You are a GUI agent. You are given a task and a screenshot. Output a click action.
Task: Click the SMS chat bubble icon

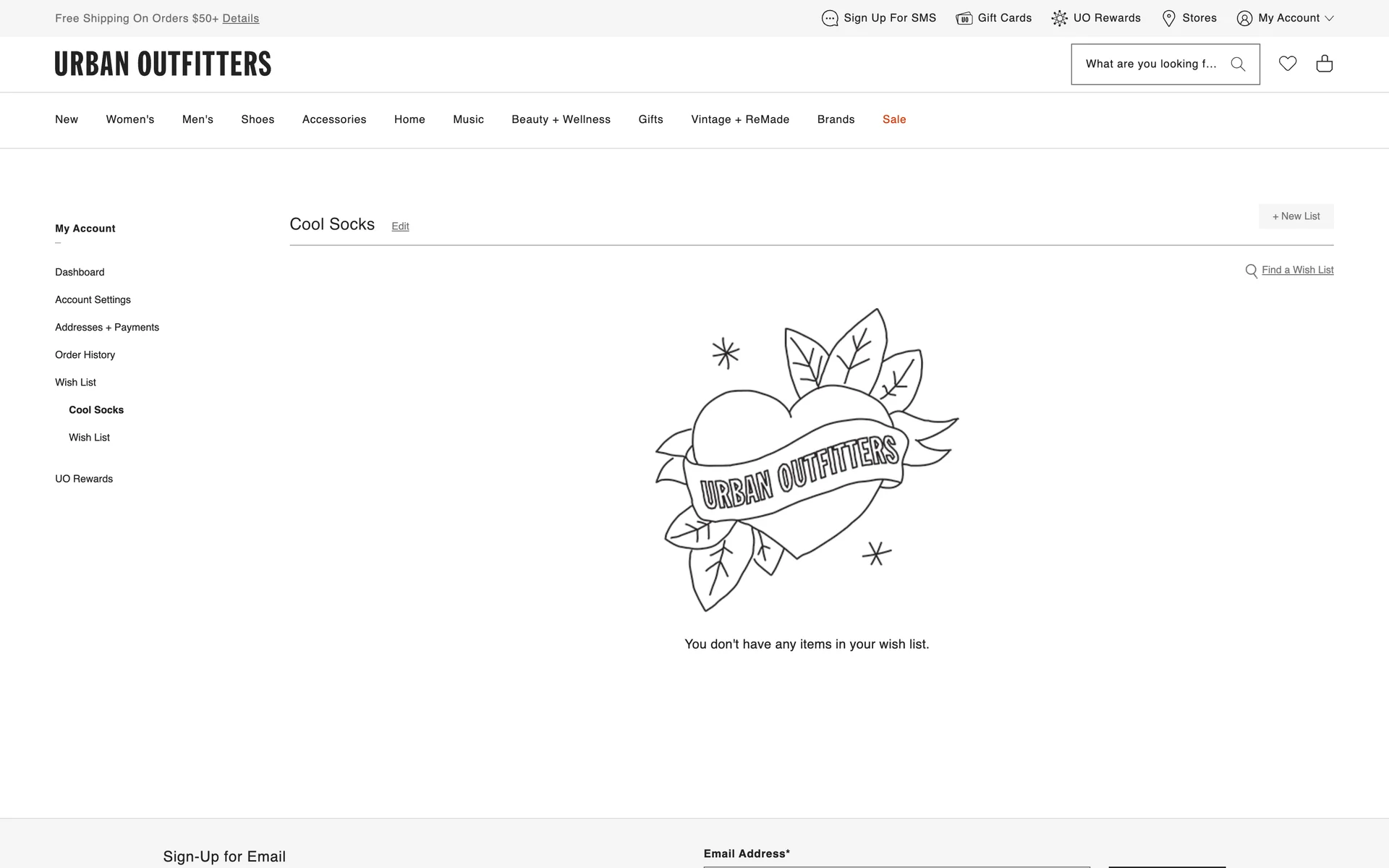pos(830,18)
